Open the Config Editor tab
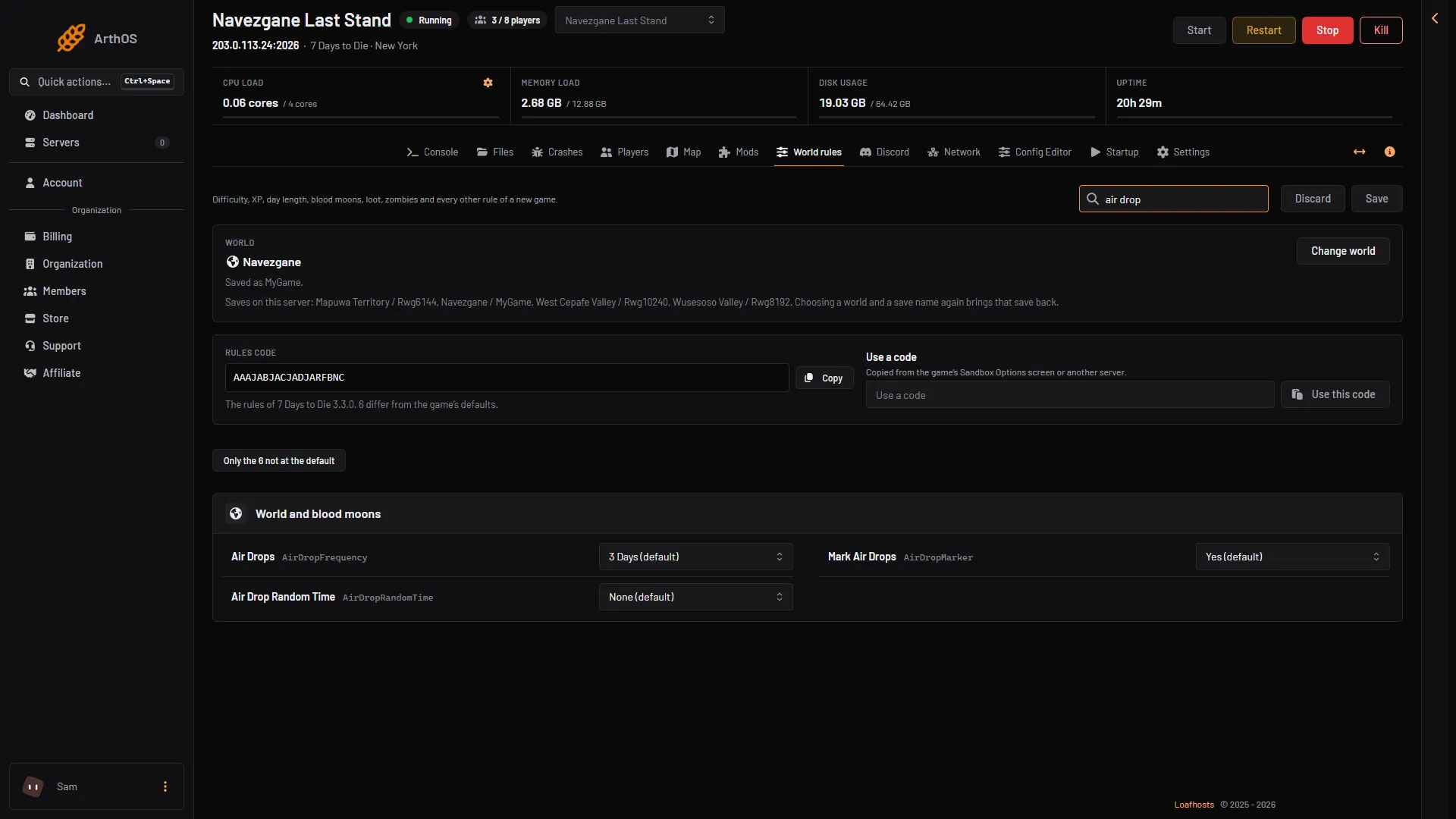This screenshot has width=1456, height=819. [1035, 152]
